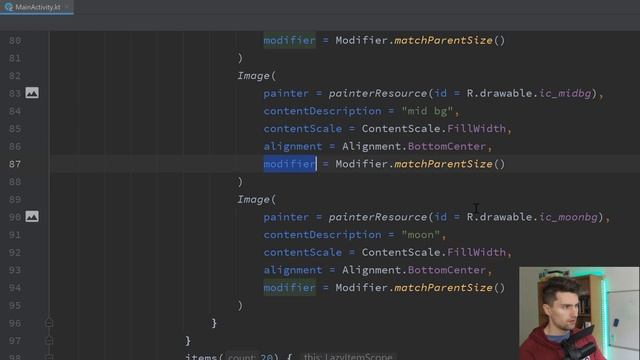Collapse the code block at line 96
The width and height of the screenshot is (640, 360).
point(49,323)
